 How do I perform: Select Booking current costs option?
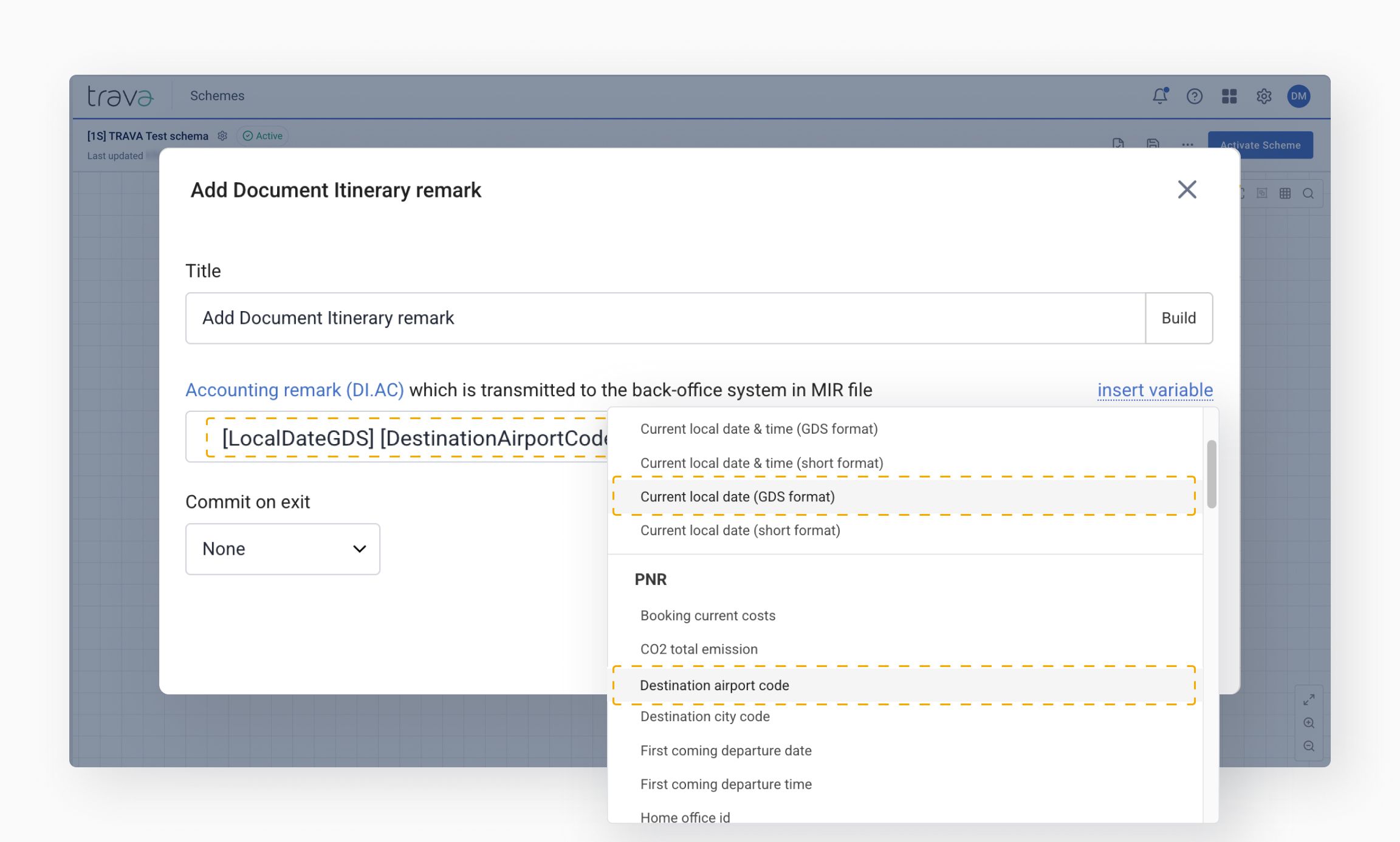pos(707,615)
